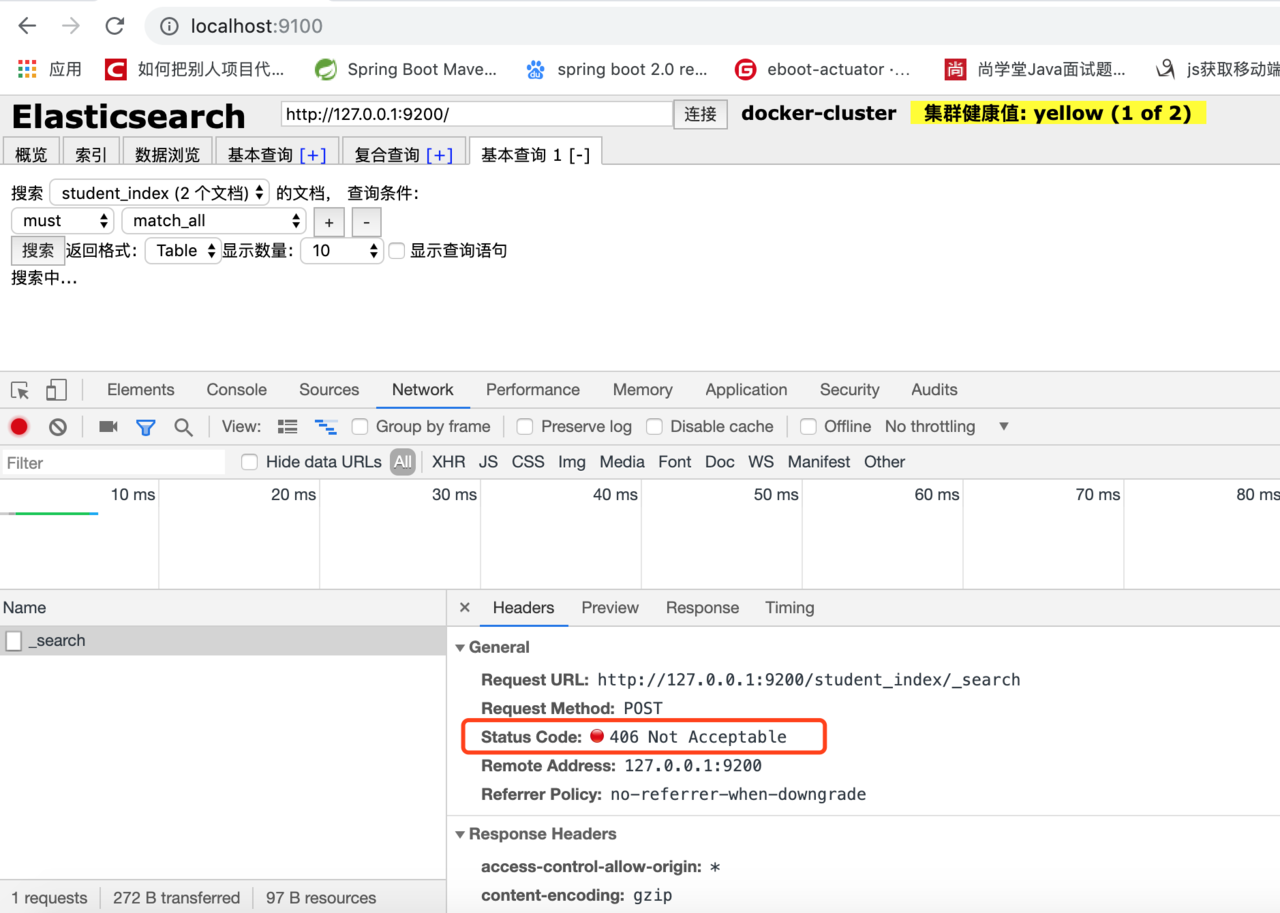Toggle the device toolbar icon
Viewport: 1280px width, 913px height.
pos(56,390)
